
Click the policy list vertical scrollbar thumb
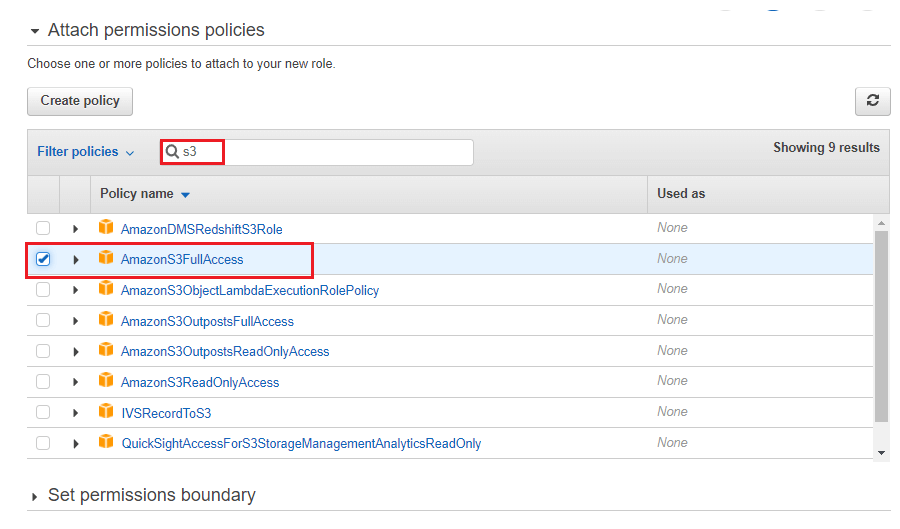(x=881, y=326)
